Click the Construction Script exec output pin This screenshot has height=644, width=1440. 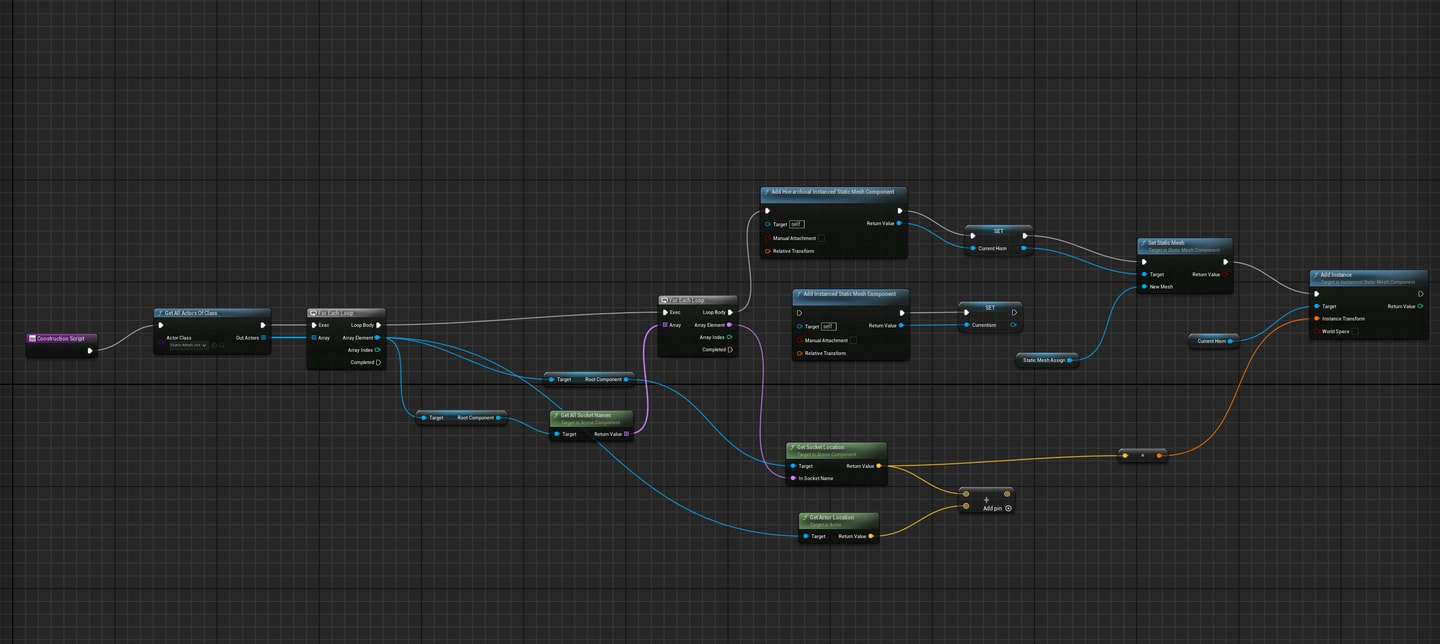point(90,350)
